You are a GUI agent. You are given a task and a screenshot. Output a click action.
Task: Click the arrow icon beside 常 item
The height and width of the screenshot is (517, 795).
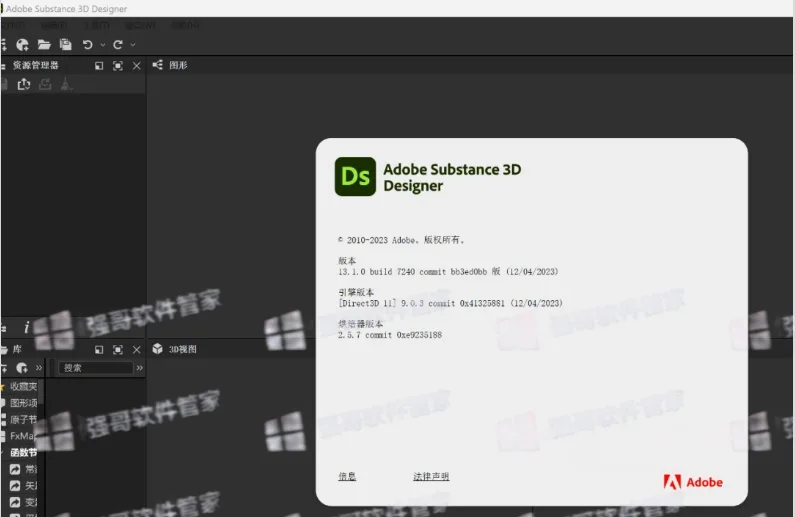[15, 469]
